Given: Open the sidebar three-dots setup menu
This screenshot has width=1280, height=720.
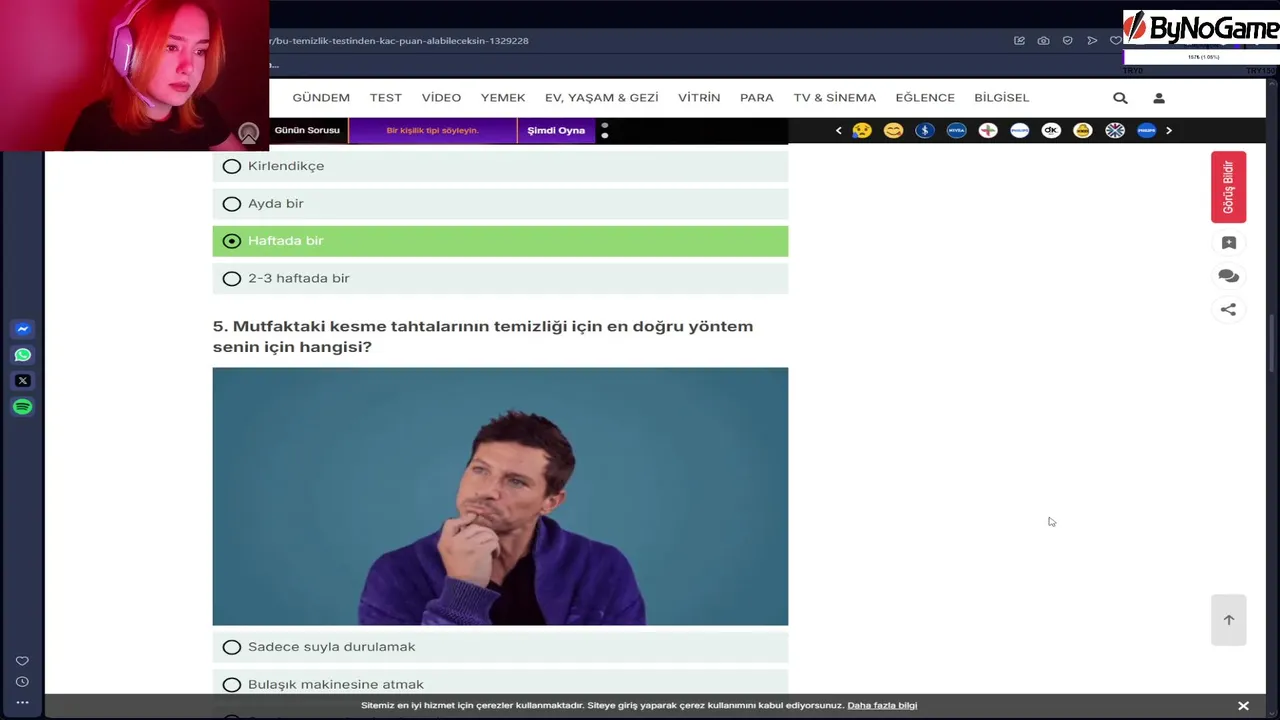Looking at the screenshot, I should click(x=22, y=702).
